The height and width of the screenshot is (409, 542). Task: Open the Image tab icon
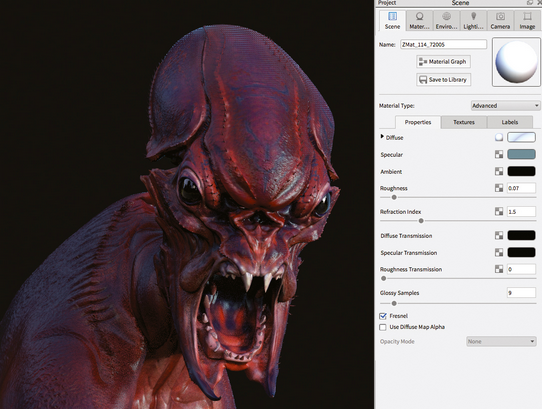tap(527, 20)
